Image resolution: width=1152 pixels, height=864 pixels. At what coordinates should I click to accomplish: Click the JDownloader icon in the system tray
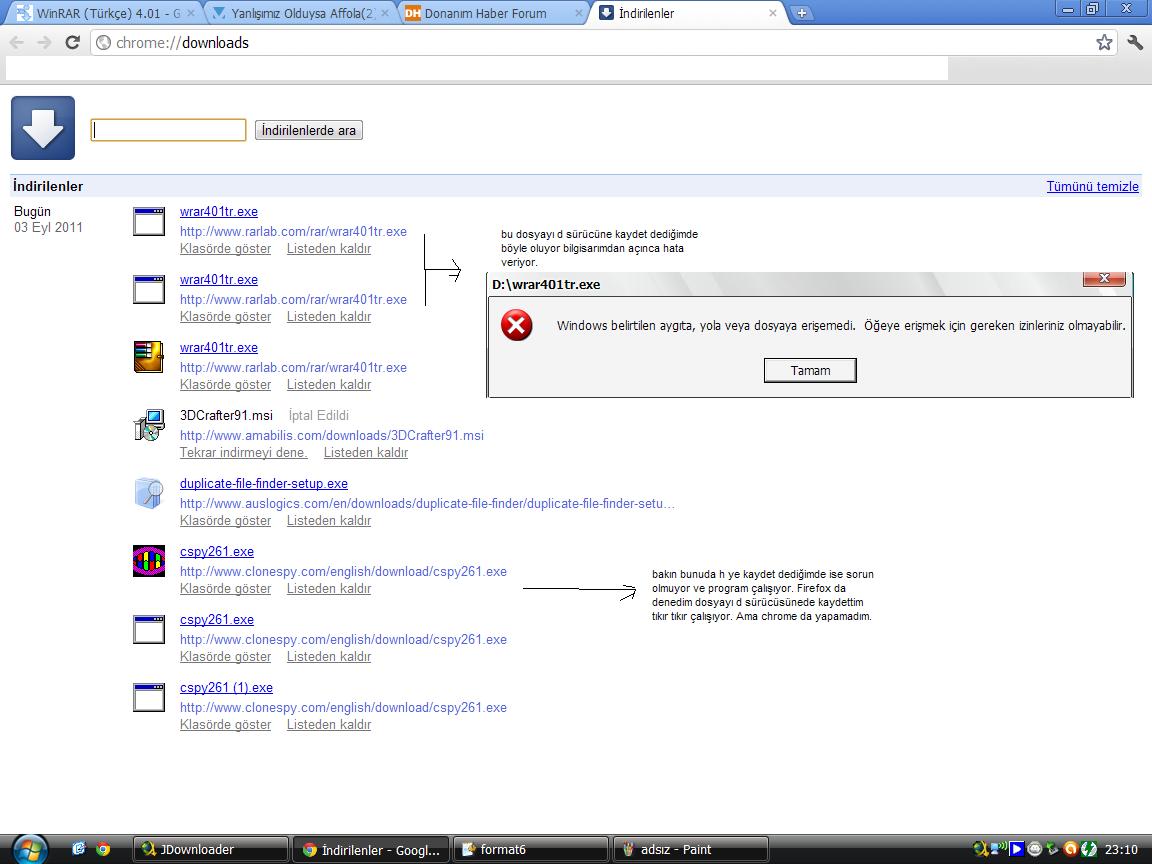(981, 849)
